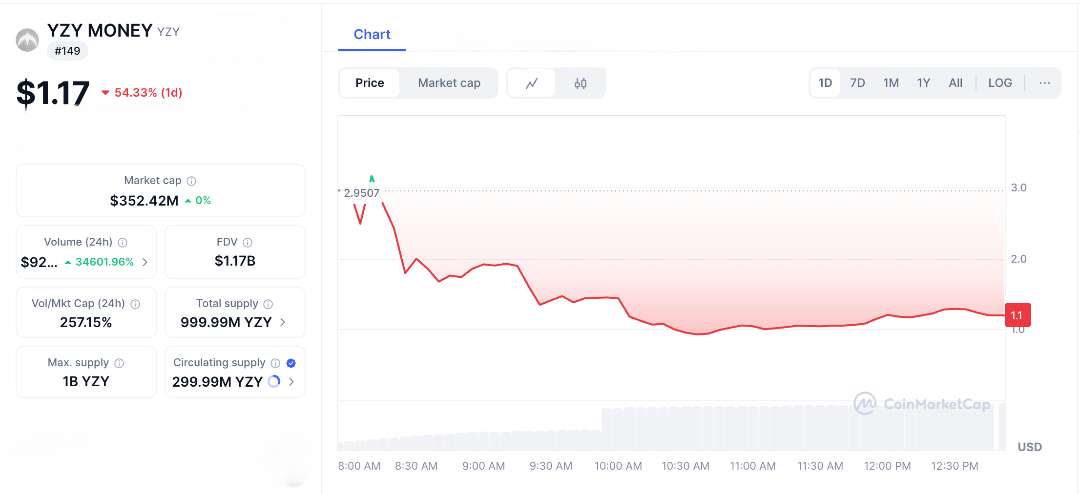Expand the Total supply details chevron
Screen dimensions: 1080x494
tap(283, 322)
